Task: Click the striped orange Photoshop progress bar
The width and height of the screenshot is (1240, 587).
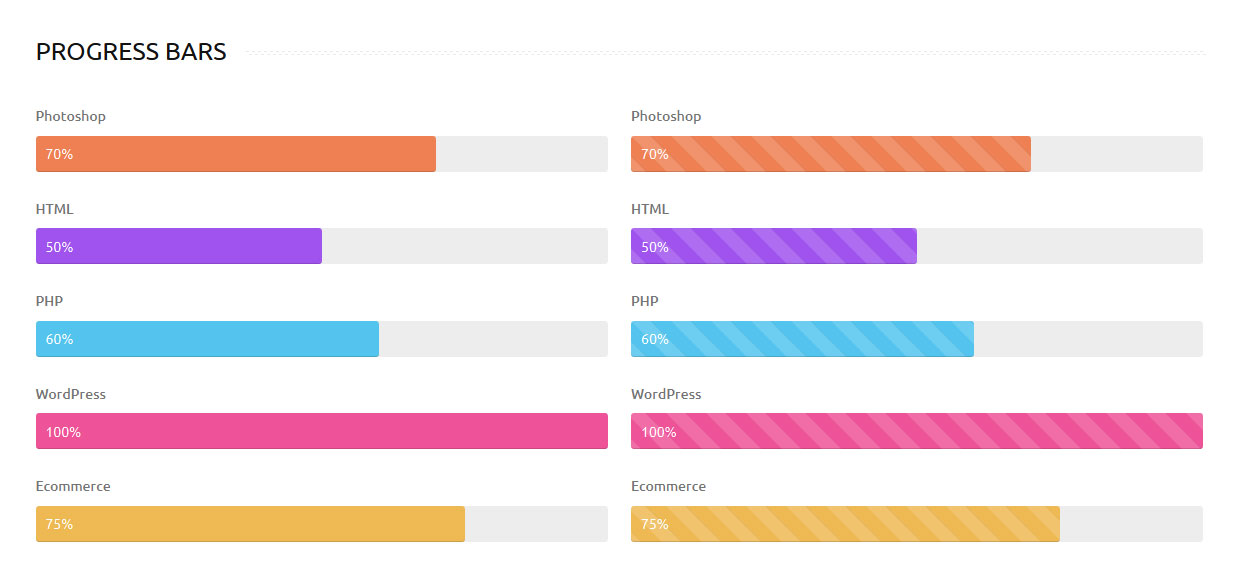Action: [830, 154]
